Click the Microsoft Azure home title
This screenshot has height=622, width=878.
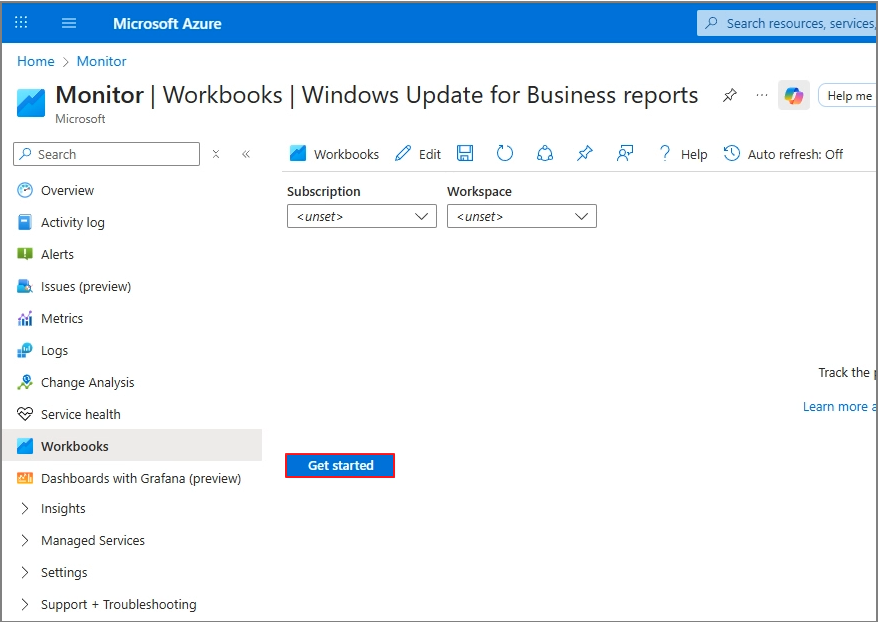(167, 24)
